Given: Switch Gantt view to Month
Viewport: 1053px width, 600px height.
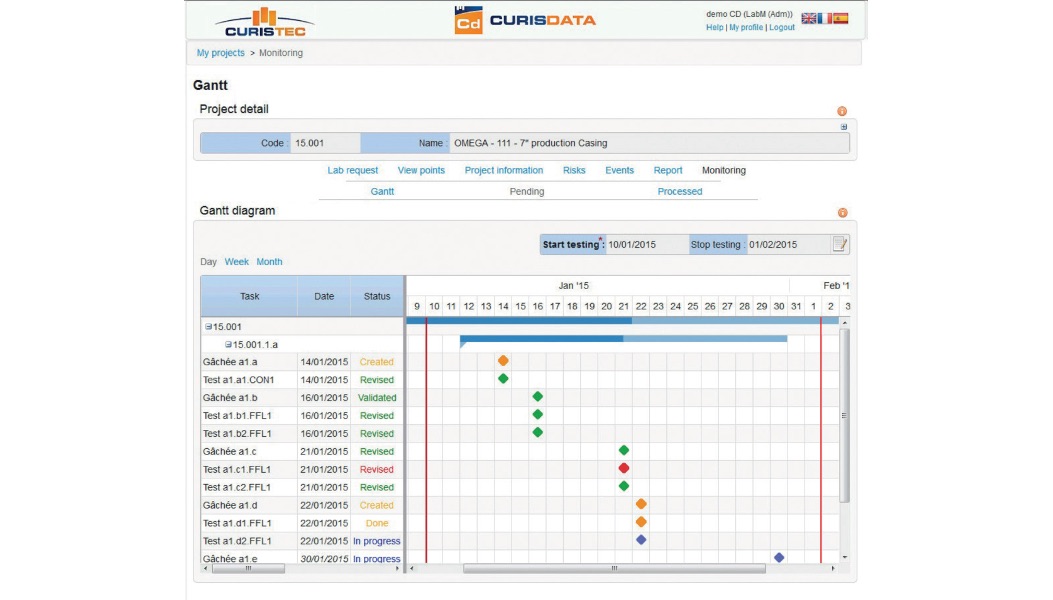Looking at the screenshot, I should point(269,262).
